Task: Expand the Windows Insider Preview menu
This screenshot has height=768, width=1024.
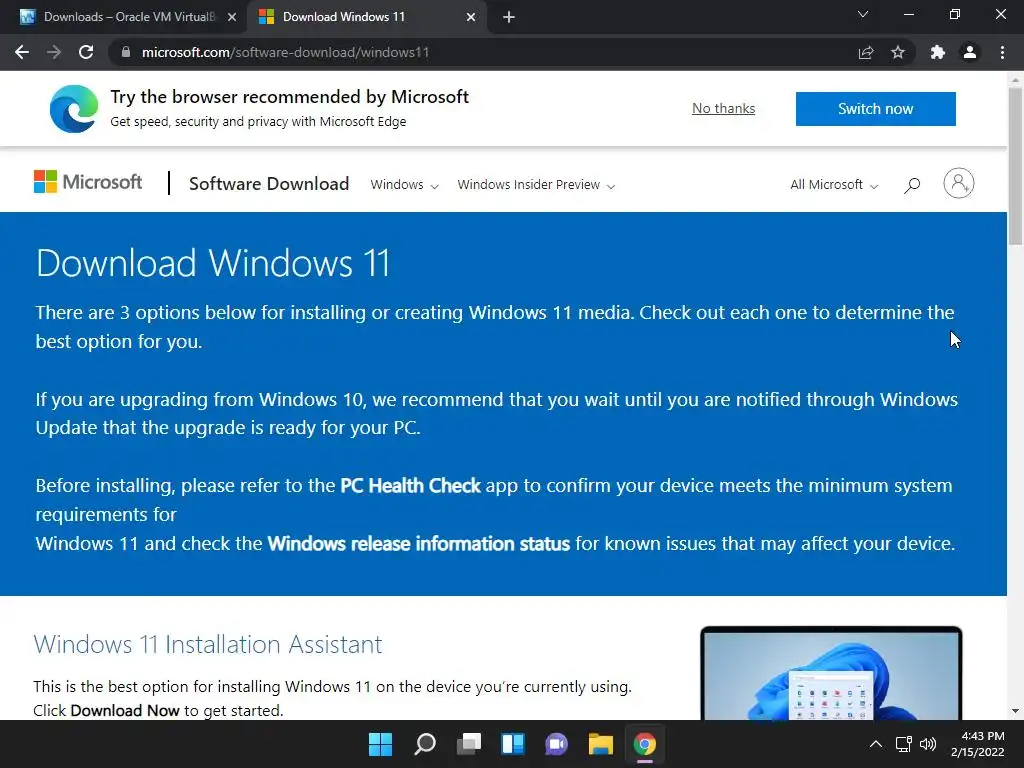Action: coord(536,185)
